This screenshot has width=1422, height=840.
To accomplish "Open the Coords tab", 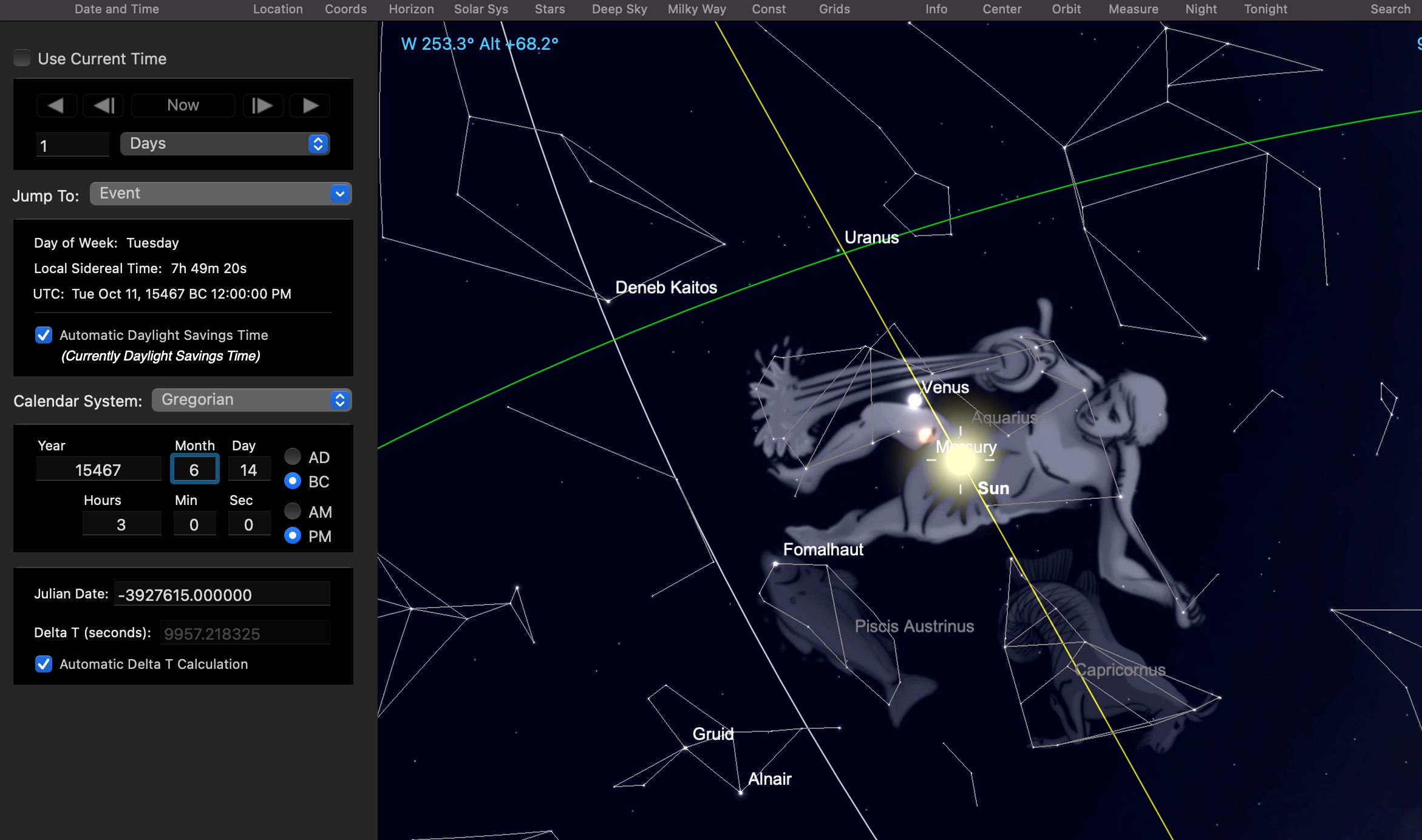I will pos(345,9).
